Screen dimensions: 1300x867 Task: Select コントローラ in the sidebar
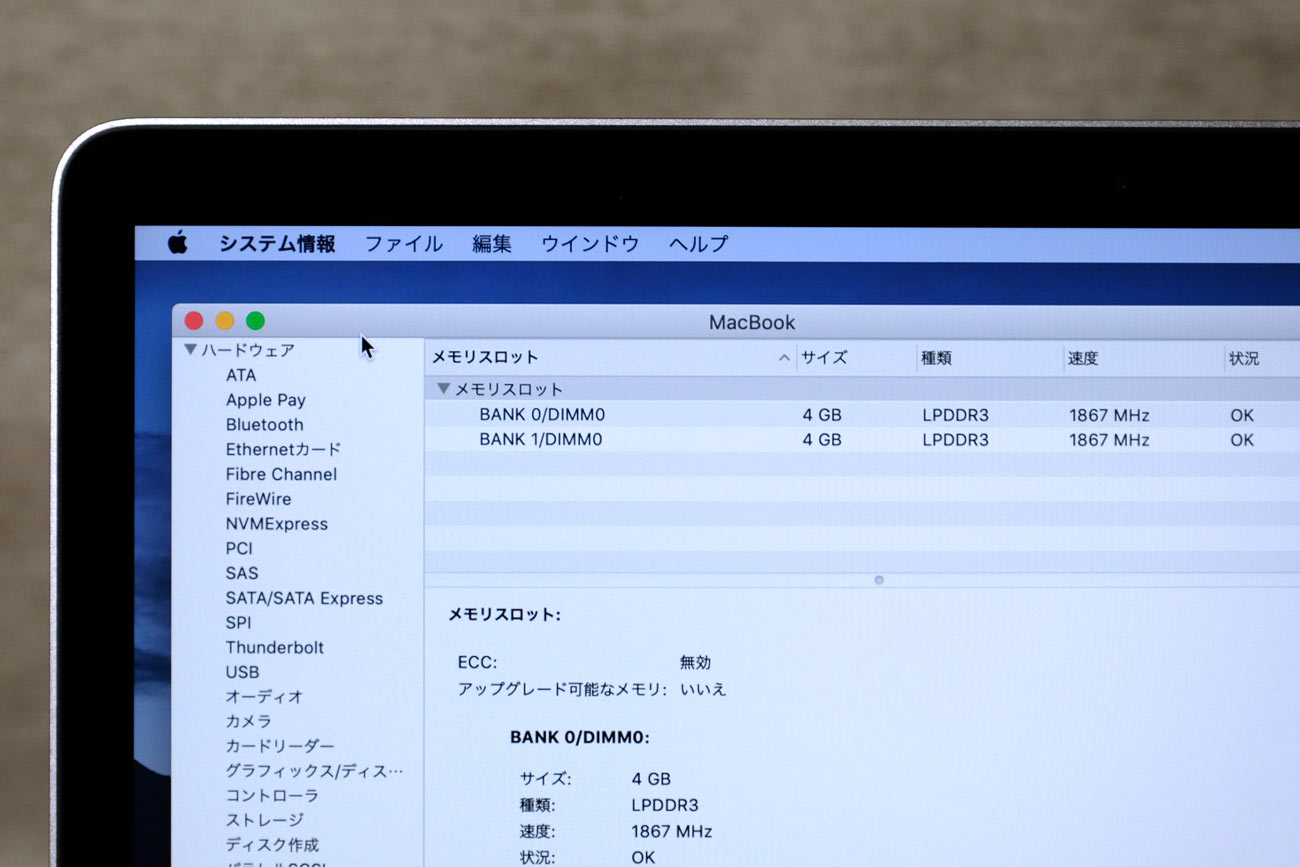(272, 795)
